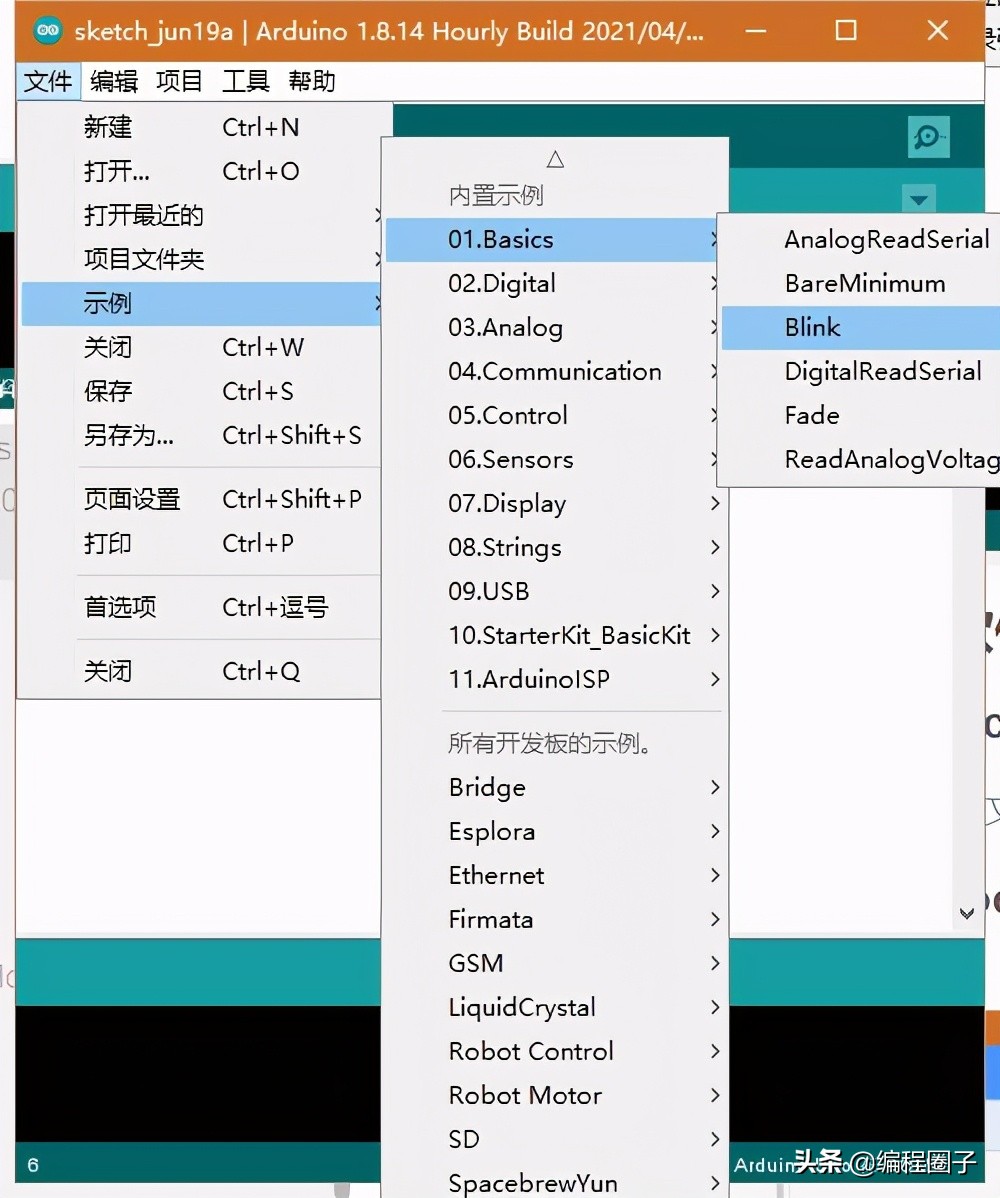Maximize the Arduino window
The image size is (1000, 1198).
point(846,31)
